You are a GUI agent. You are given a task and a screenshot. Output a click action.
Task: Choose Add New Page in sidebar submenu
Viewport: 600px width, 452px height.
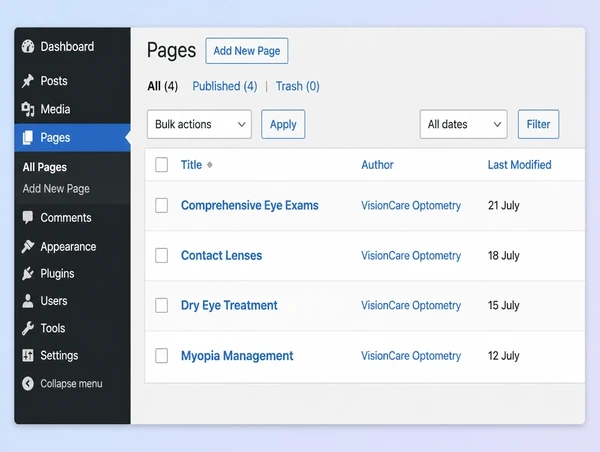tap(56, 189)
